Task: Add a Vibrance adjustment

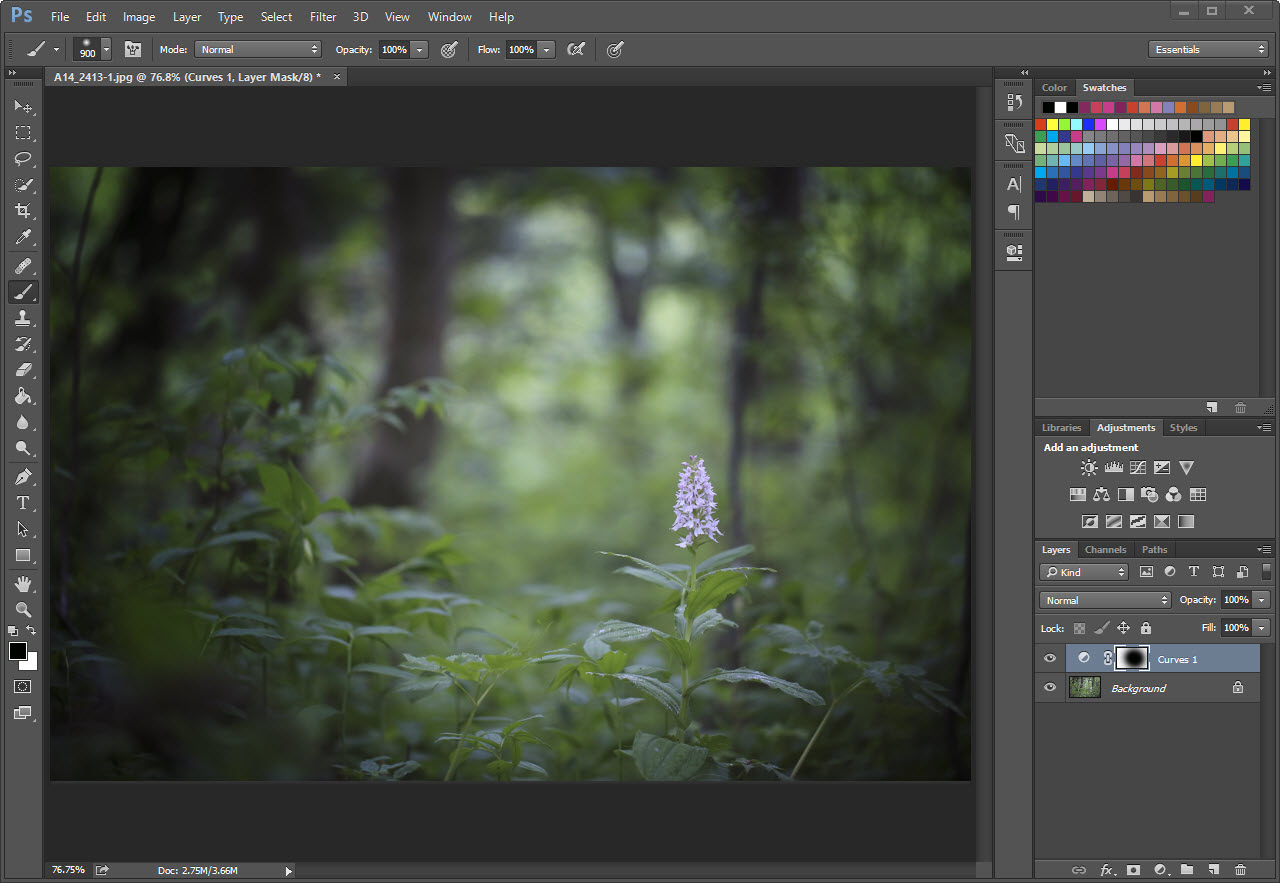Action: [x=1186, y=468]
